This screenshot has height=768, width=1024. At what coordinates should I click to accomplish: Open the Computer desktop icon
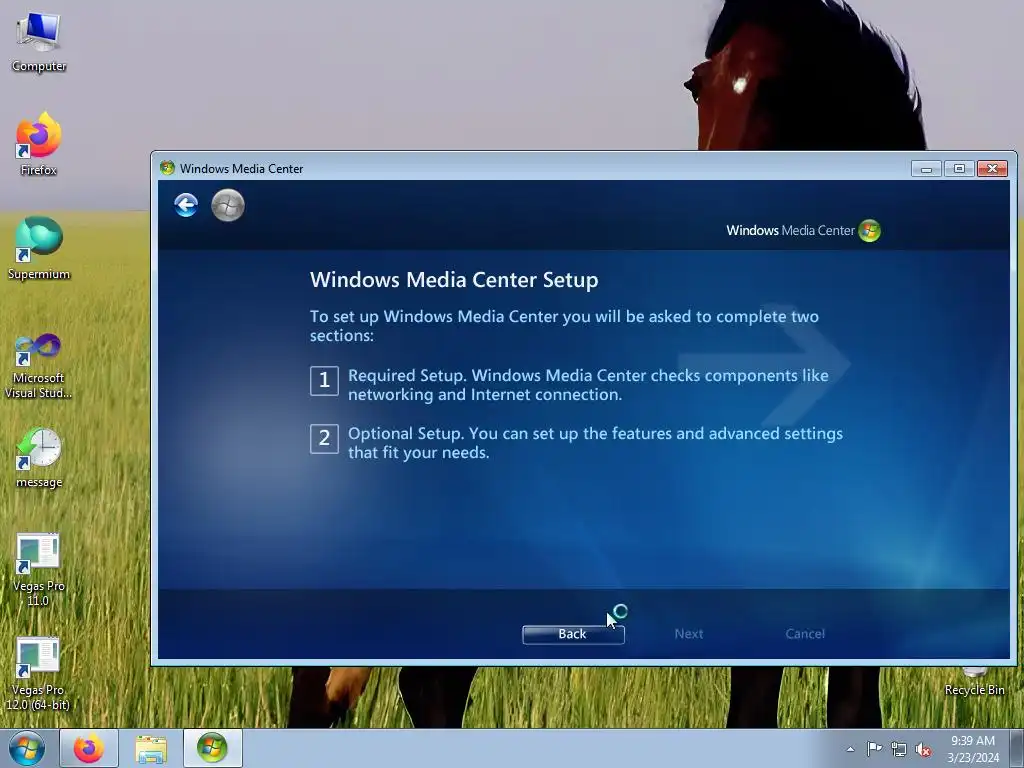coord(39,42)
